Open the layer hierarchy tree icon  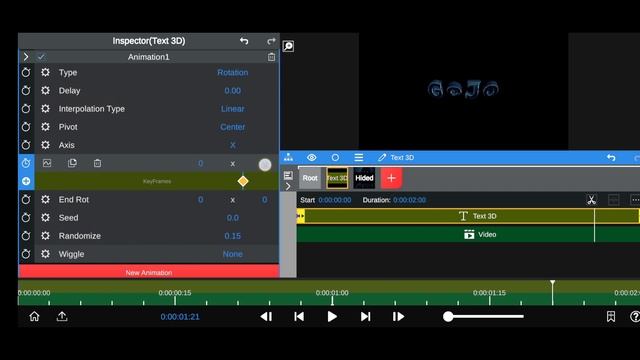pos(289,157)
